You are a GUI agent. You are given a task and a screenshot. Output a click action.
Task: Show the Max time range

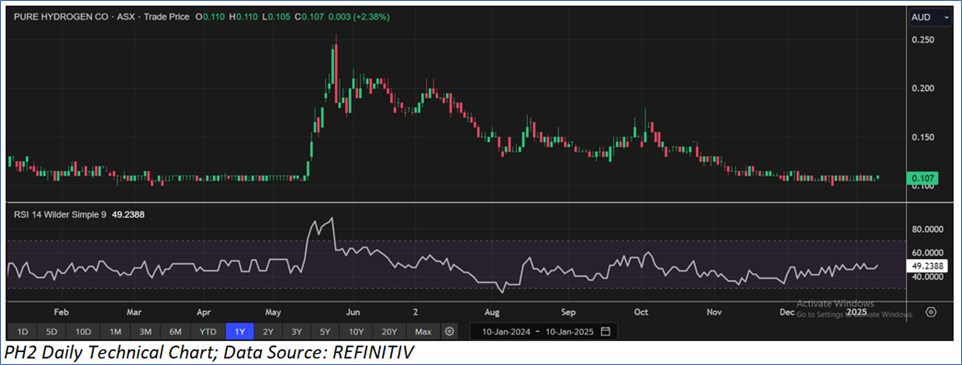pyautogui.click(x=423, y=332)
